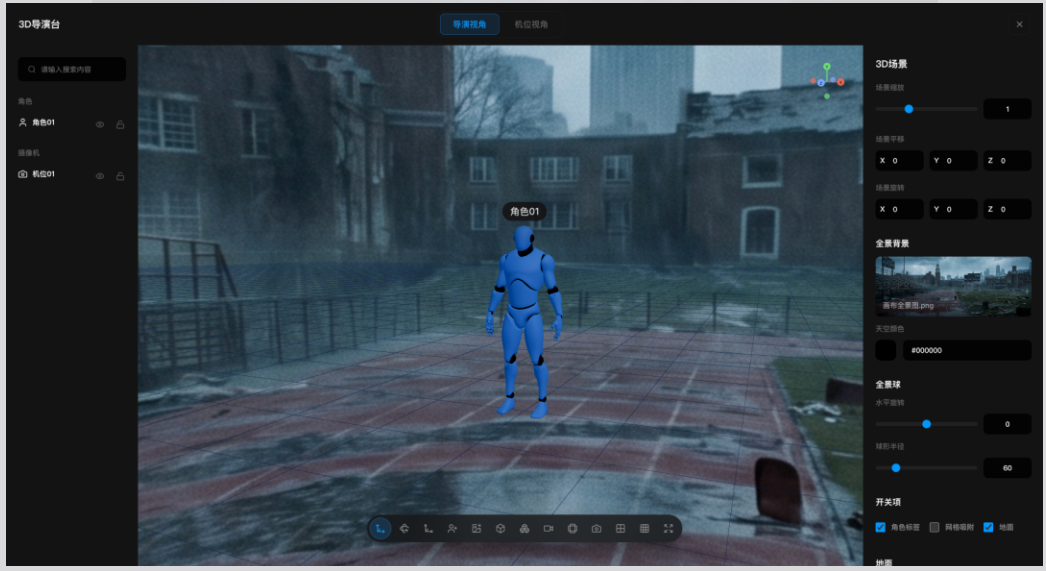Click the 场景旋转 Z input field
1046x571 pixels.
1007,209
